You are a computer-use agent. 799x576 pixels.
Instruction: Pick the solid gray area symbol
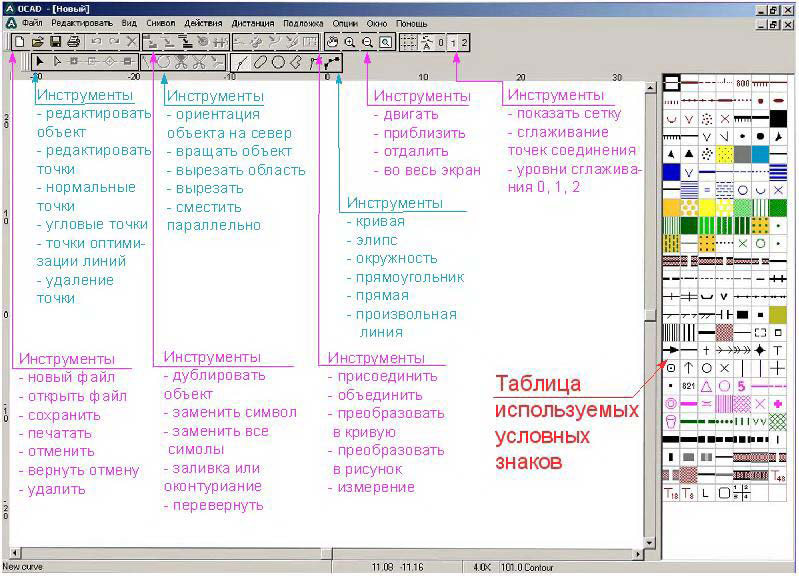(x=742, y=154)
